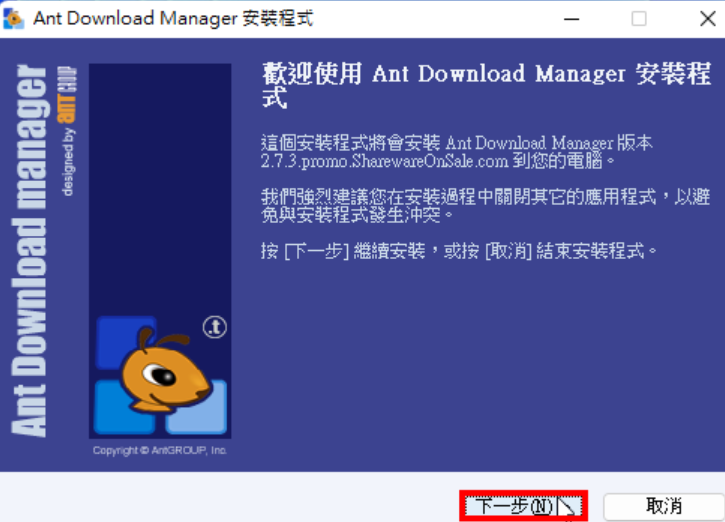This screenshot has width=725, height=522.
Task: Click the 歡迎使用 Ant Download Manager heading
Action: pos(486,86)
